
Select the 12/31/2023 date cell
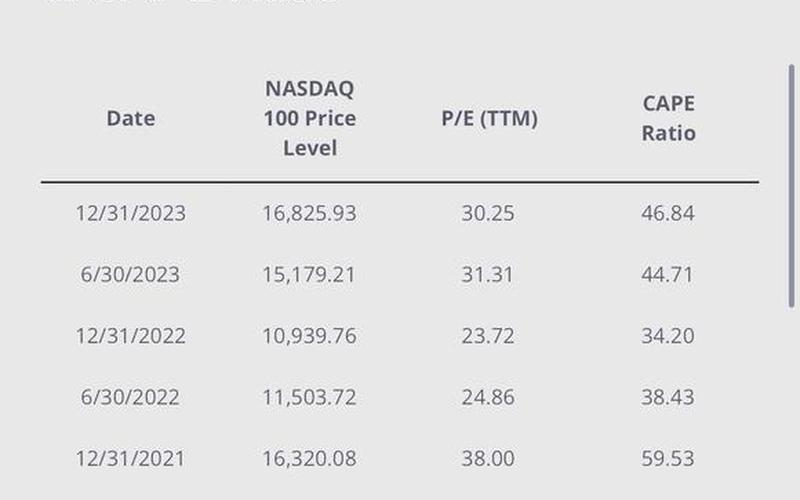[x=131, y=213]
